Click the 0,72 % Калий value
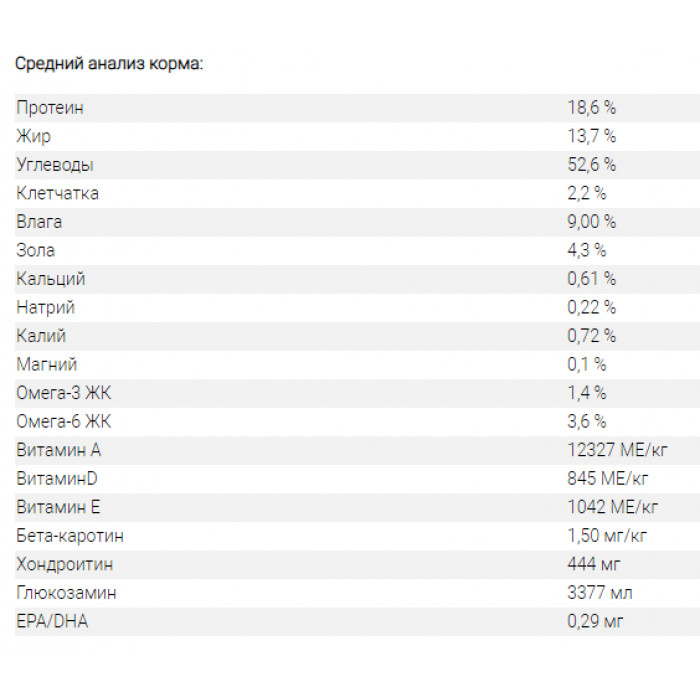Image resolution: width=700 pixels, height=700 pixels. click(592, 336)
